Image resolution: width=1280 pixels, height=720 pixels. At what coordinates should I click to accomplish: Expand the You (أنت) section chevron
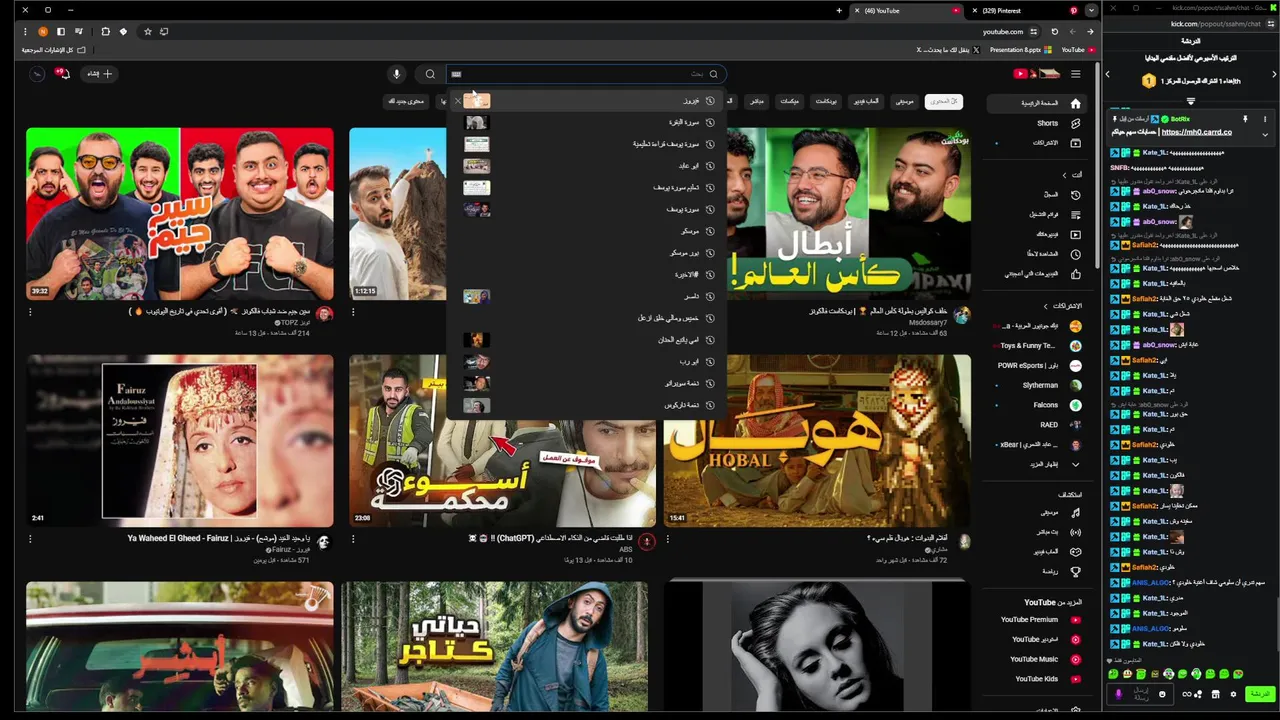(1064, 175)
